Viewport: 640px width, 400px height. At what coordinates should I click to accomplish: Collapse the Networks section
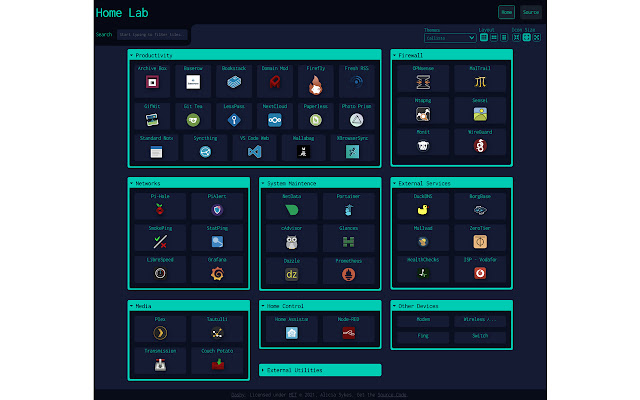click(x=189, y=183)
